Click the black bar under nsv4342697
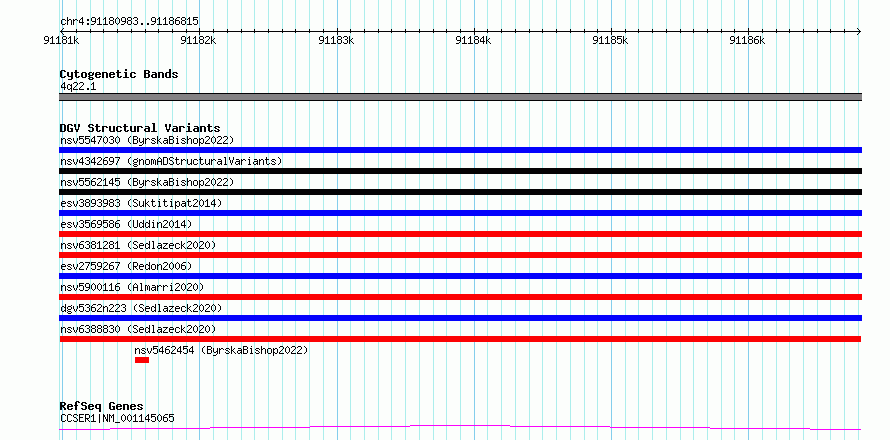890x440 pixels. [460, 171]
